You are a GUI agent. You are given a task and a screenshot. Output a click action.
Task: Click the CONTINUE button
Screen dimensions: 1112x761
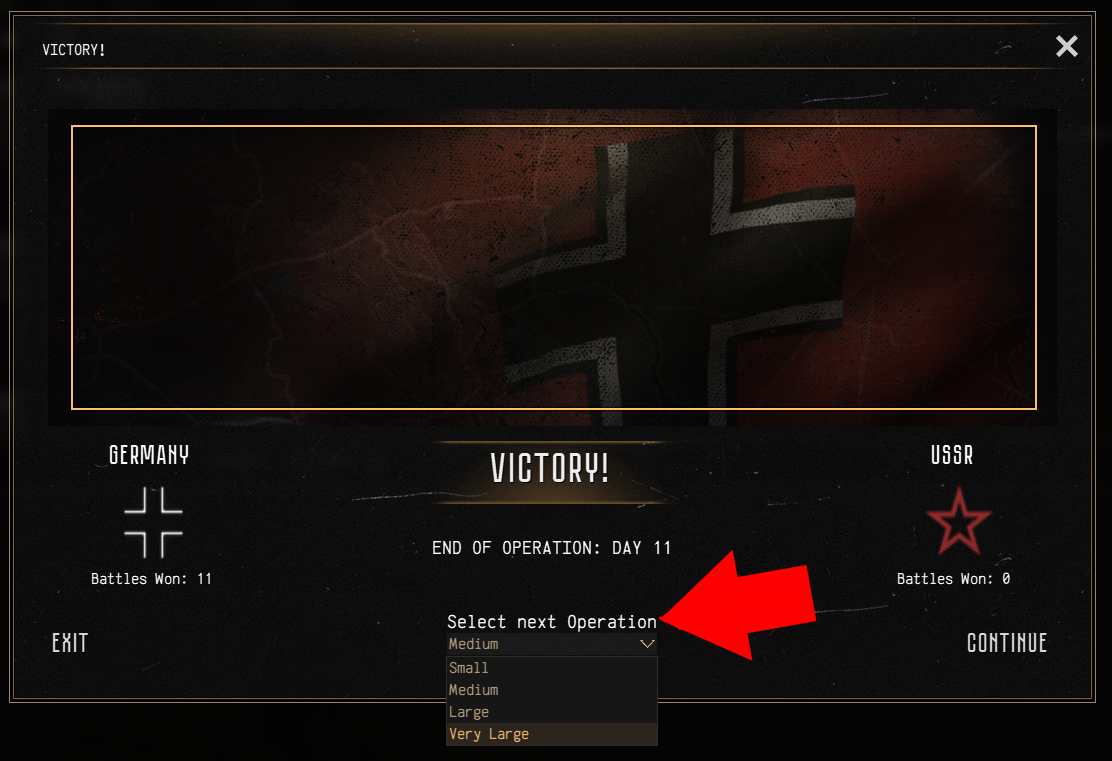click(1007, 643)
